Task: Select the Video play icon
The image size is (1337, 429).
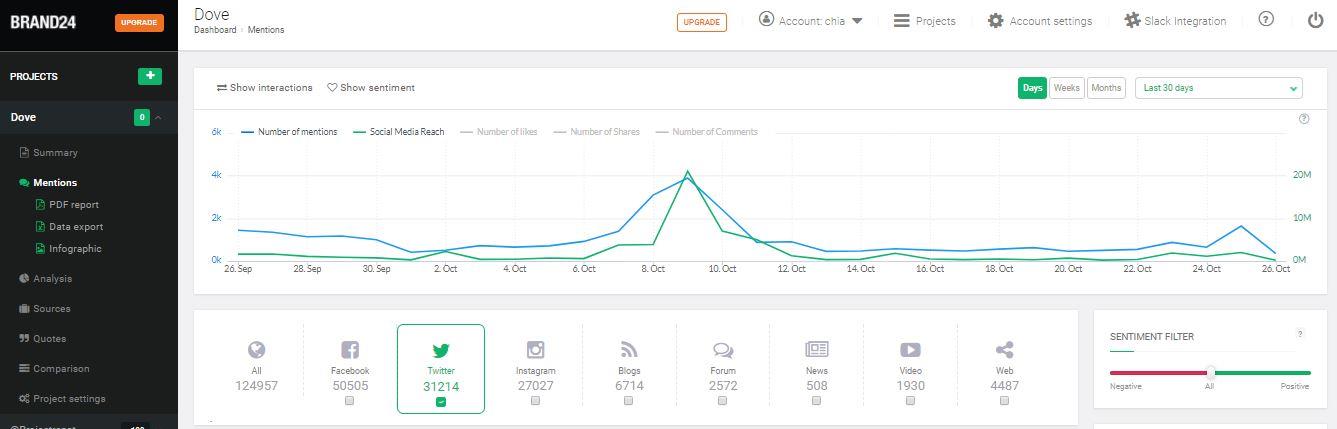Action: [x=910, y=349]
